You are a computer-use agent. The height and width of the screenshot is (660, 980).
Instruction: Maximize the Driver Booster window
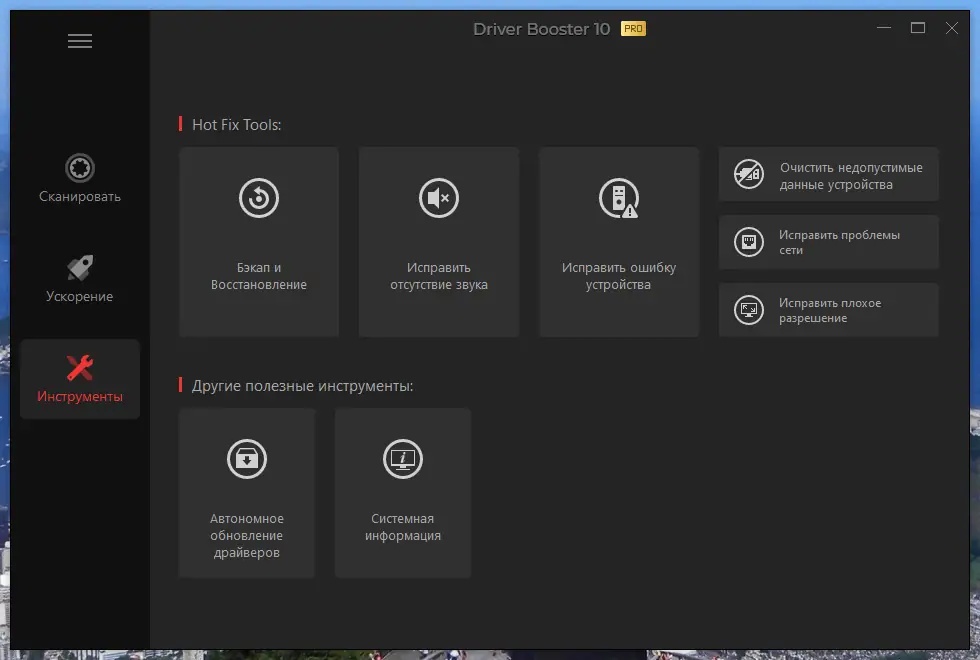tap(918, 28)
